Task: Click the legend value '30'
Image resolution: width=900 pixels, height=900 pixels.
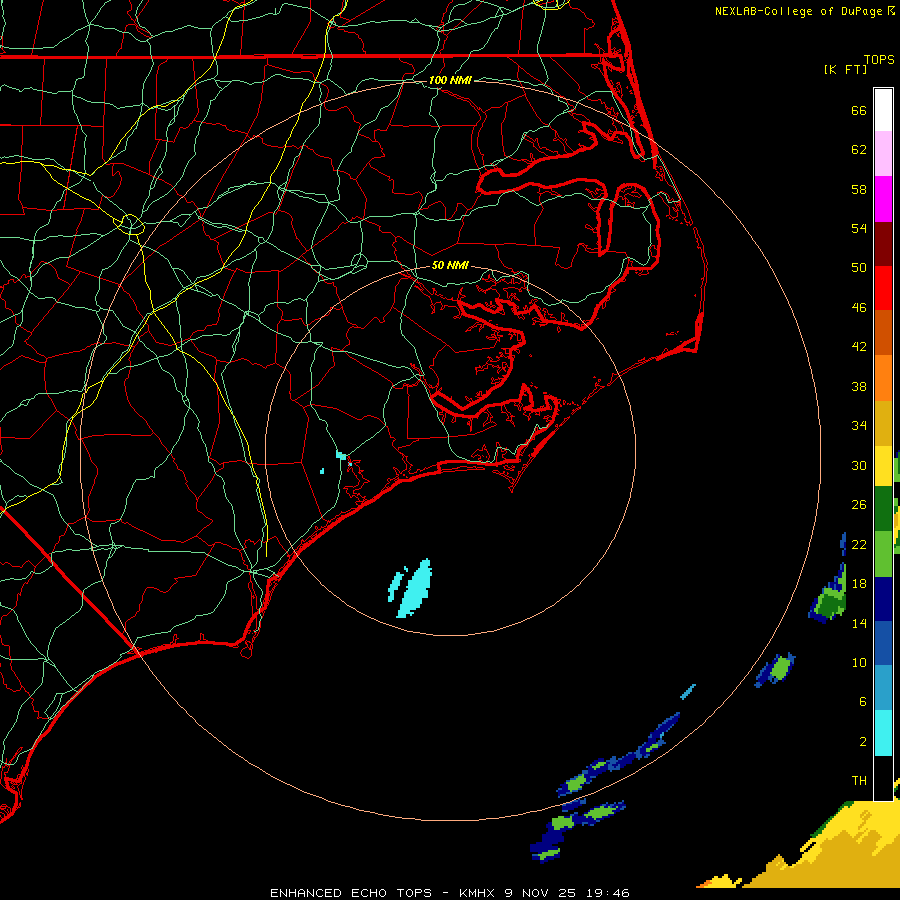Action: [x=859, y=465]
